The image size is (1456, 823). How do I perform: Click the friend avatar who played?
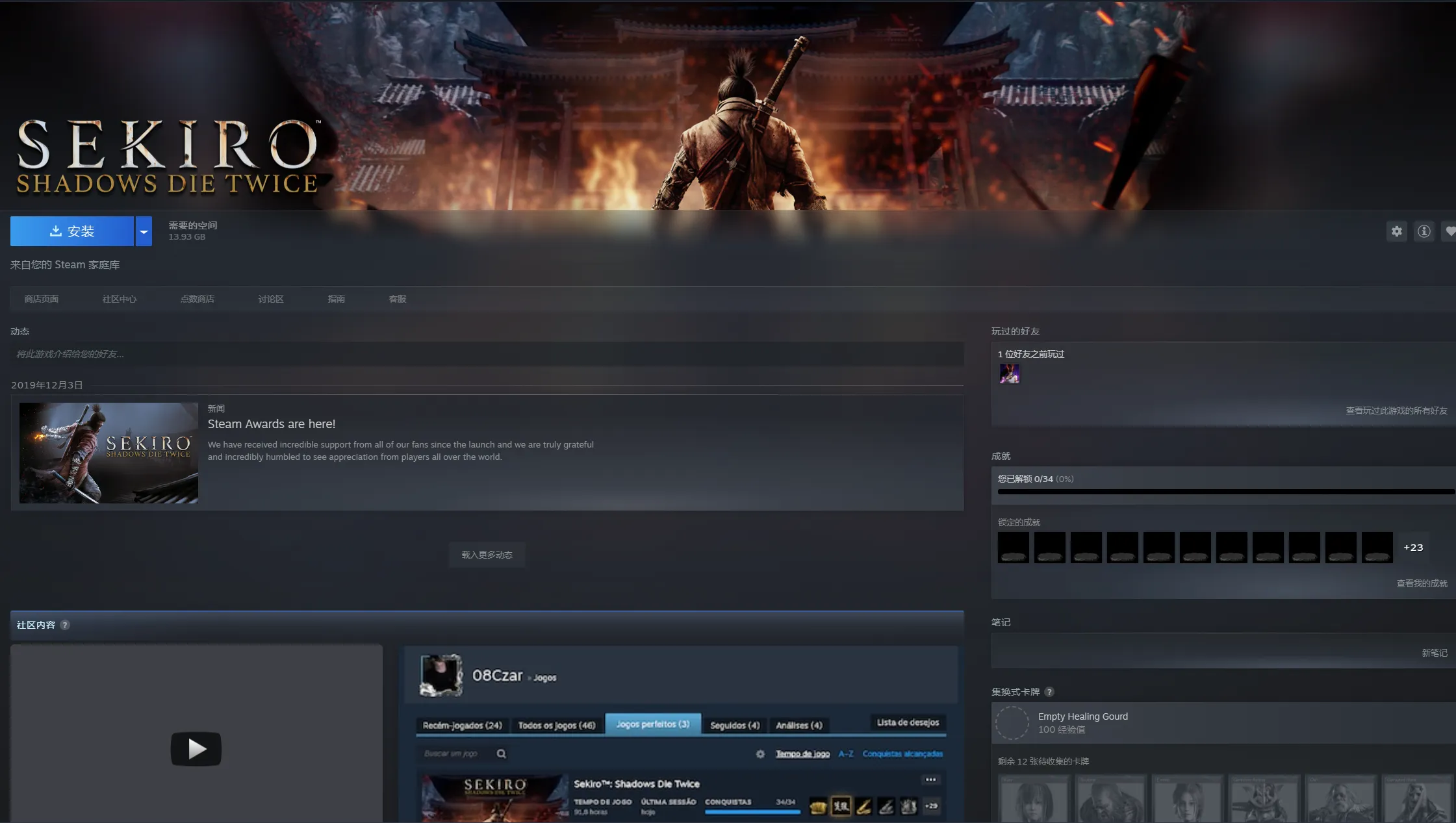point(1009,374)
